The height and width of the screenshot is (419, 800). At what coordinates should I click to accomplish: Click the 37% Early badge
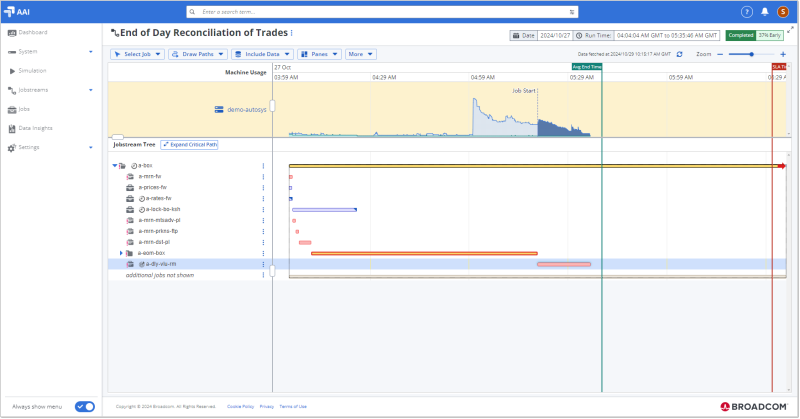769,35
